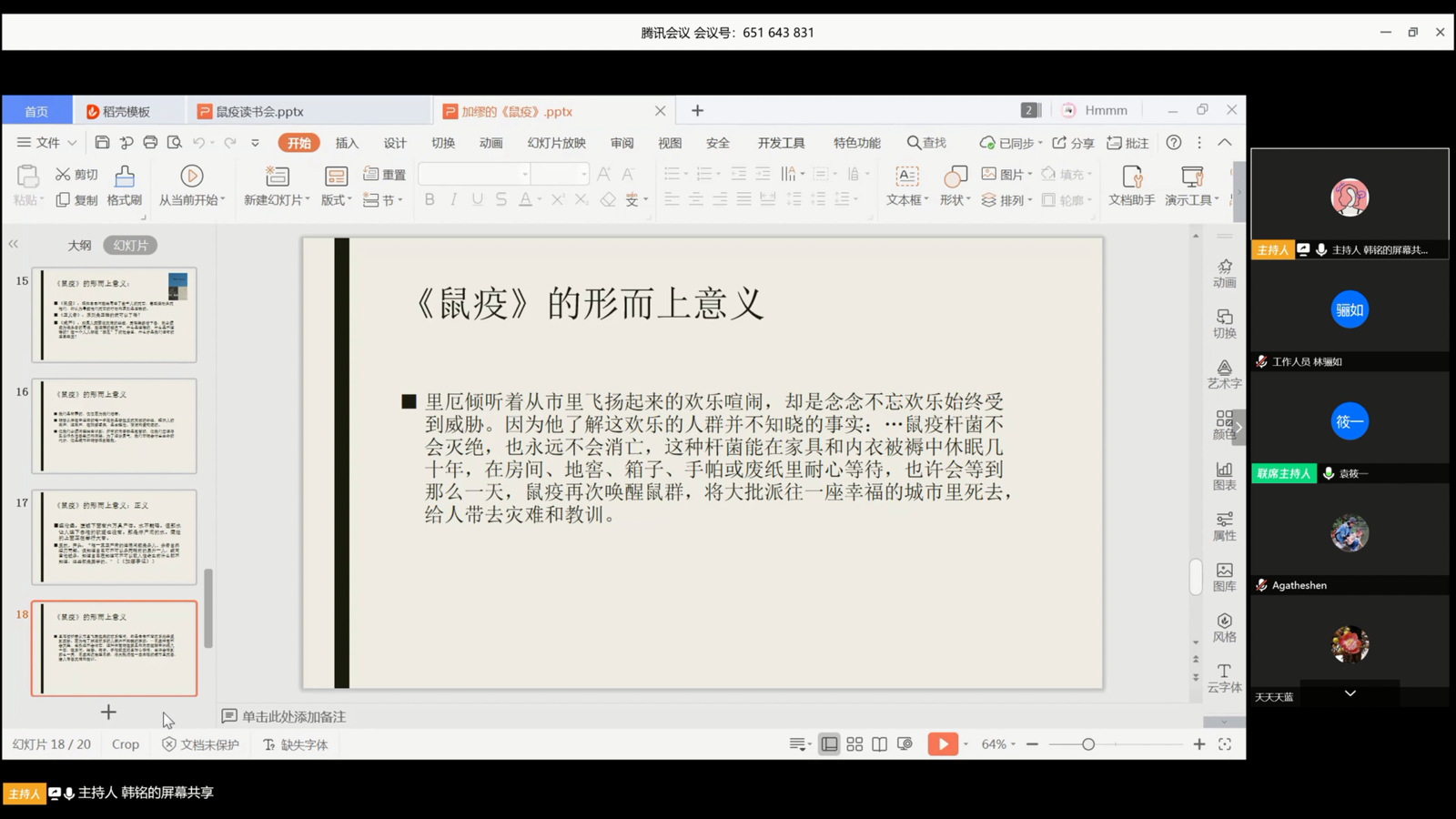Click the 分享 share button

pyautogui.click(x=1073, y=143)
